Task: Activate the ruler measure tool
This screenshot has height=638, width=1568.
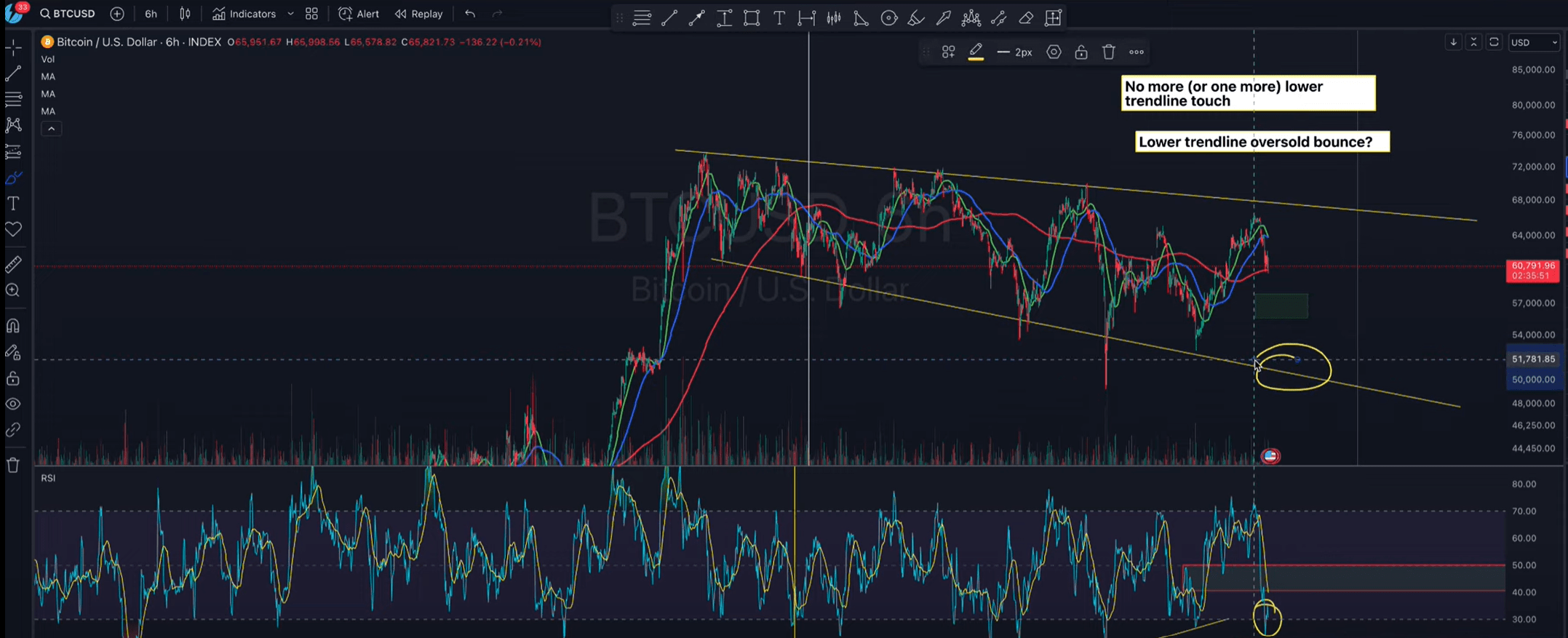Action: coord(13,264)
